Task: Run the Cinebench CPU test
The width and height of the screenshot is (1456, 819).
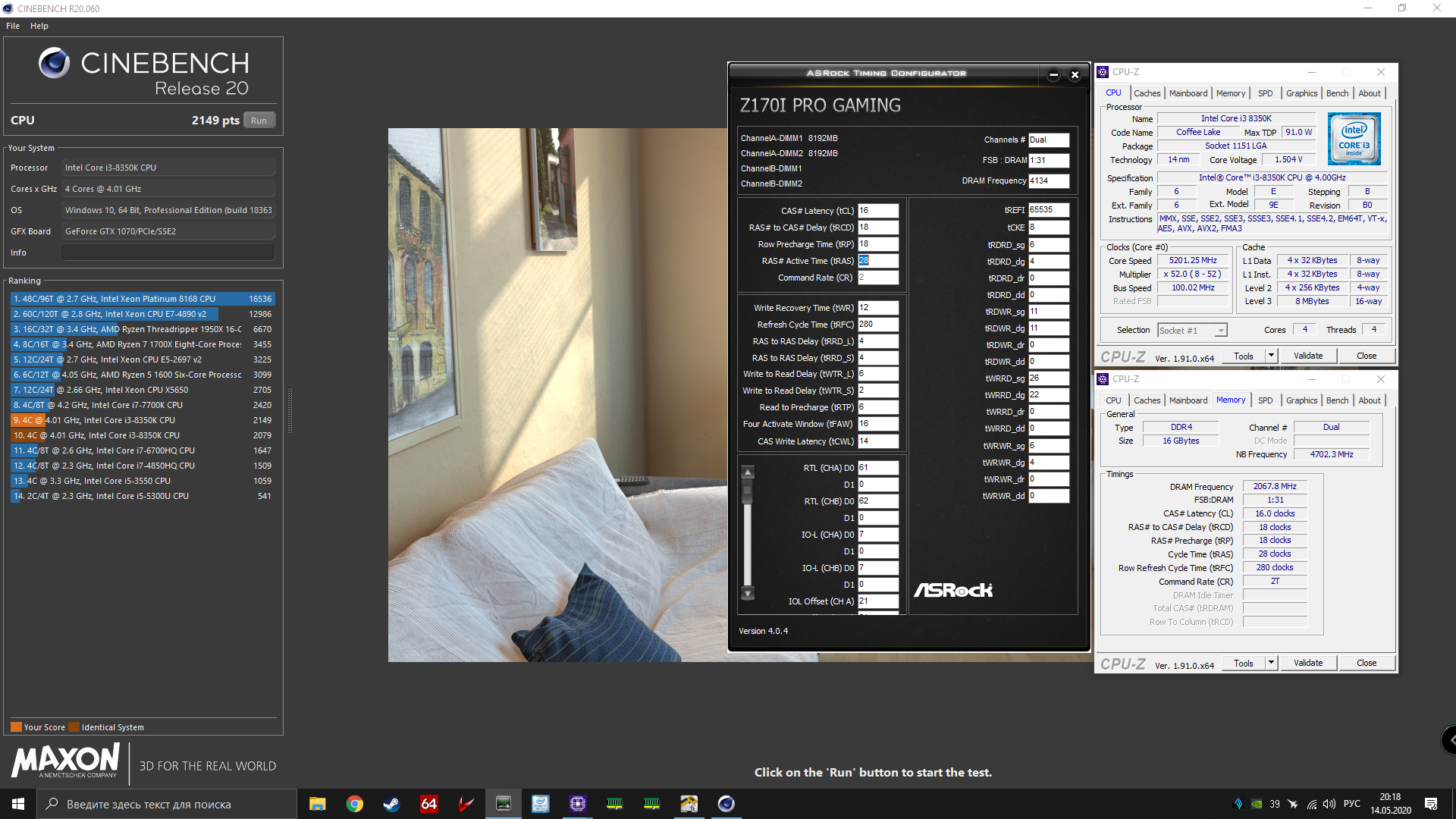Action: [259, 121]
